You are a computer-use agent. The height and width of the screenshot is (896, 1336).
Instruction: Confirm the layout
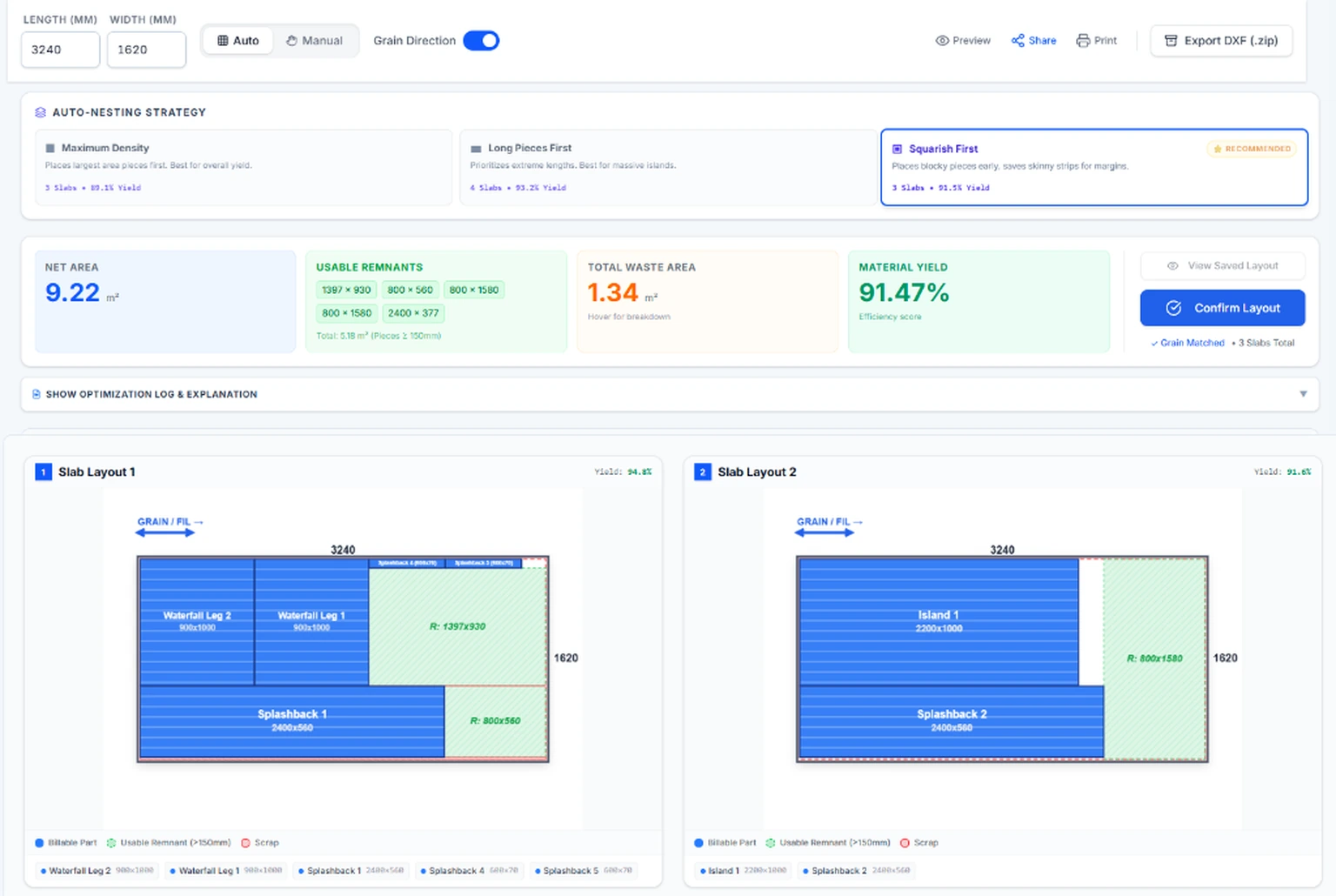pyautogui.click(x=1223, y=308)
